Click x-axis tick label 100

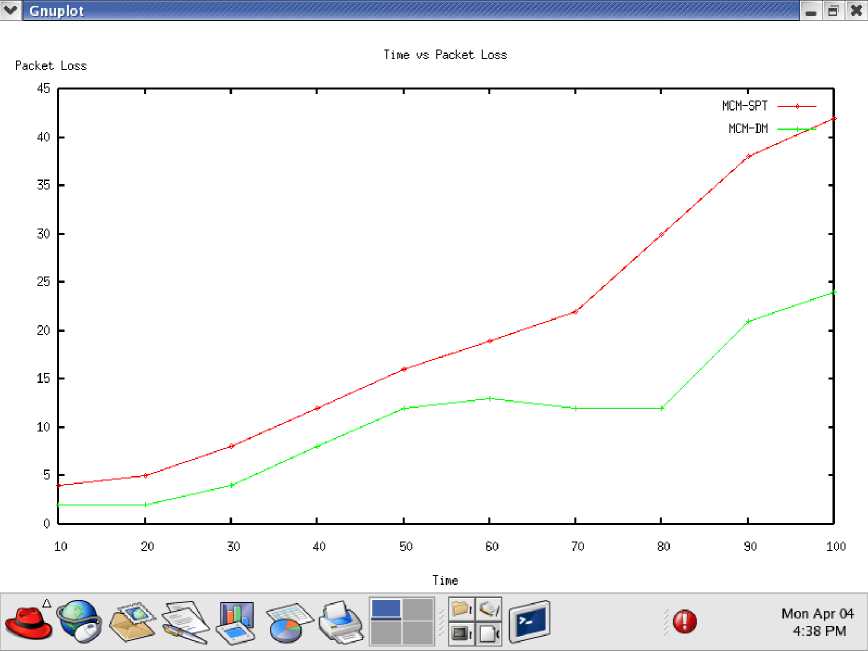click(x=836, y=546)
